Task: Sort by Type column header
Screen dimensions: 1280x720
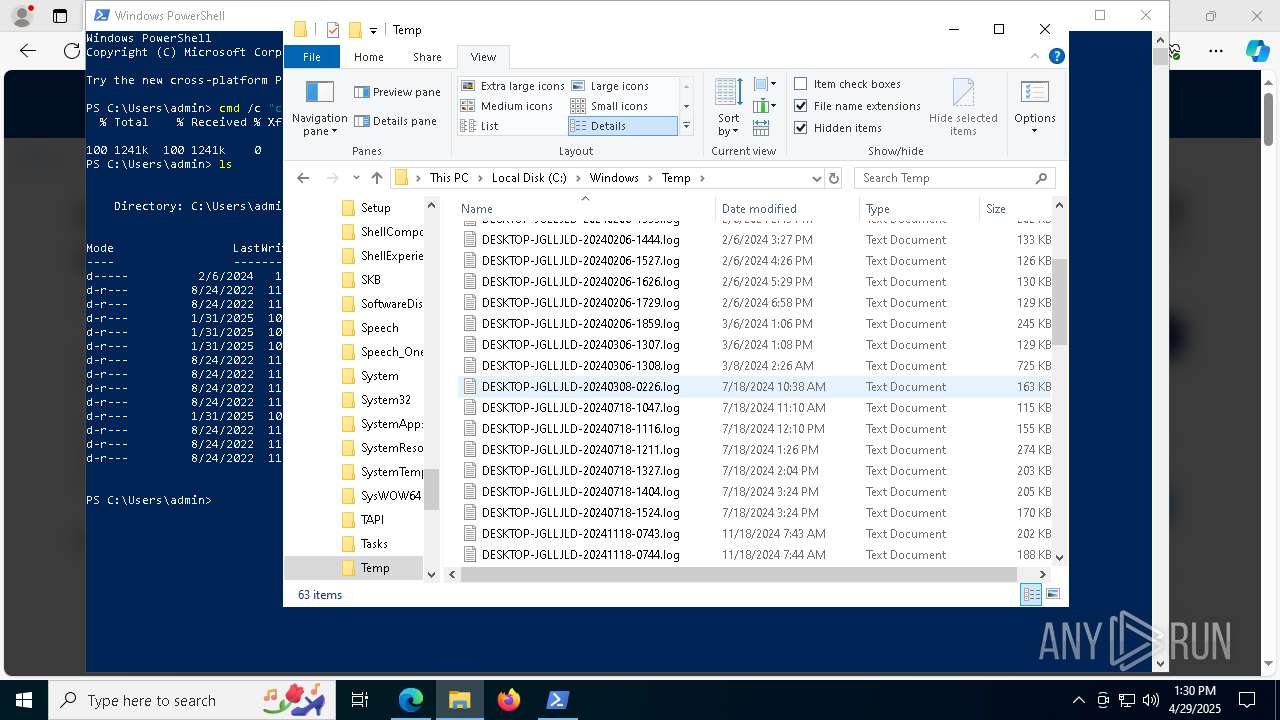Action: point(920,208)
